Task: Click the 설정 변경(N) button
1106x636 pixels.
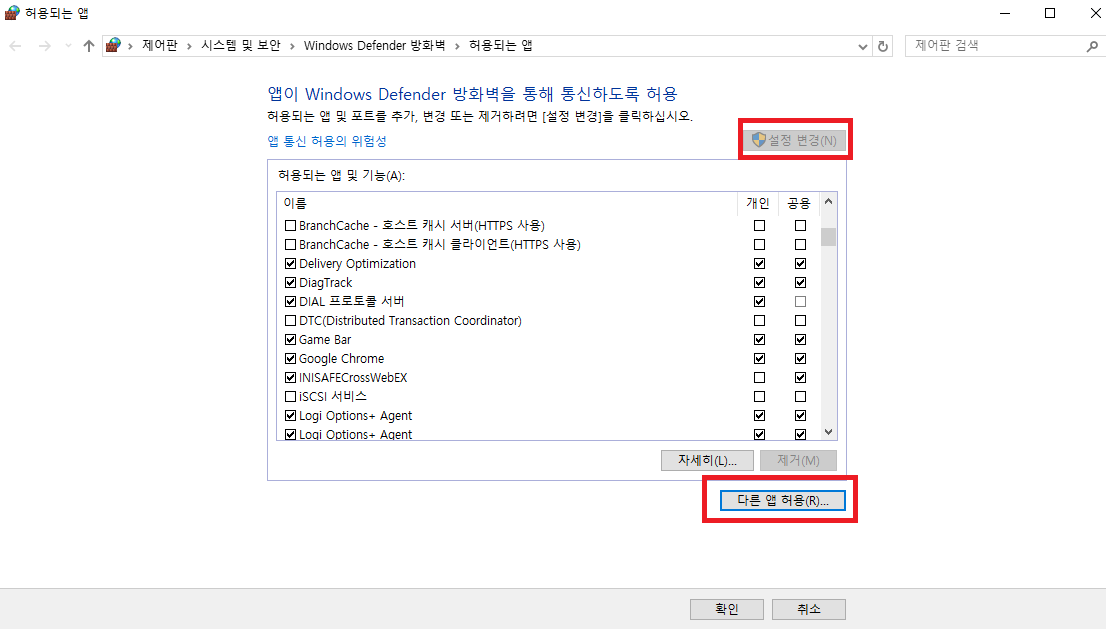Action: coord(794,140)
